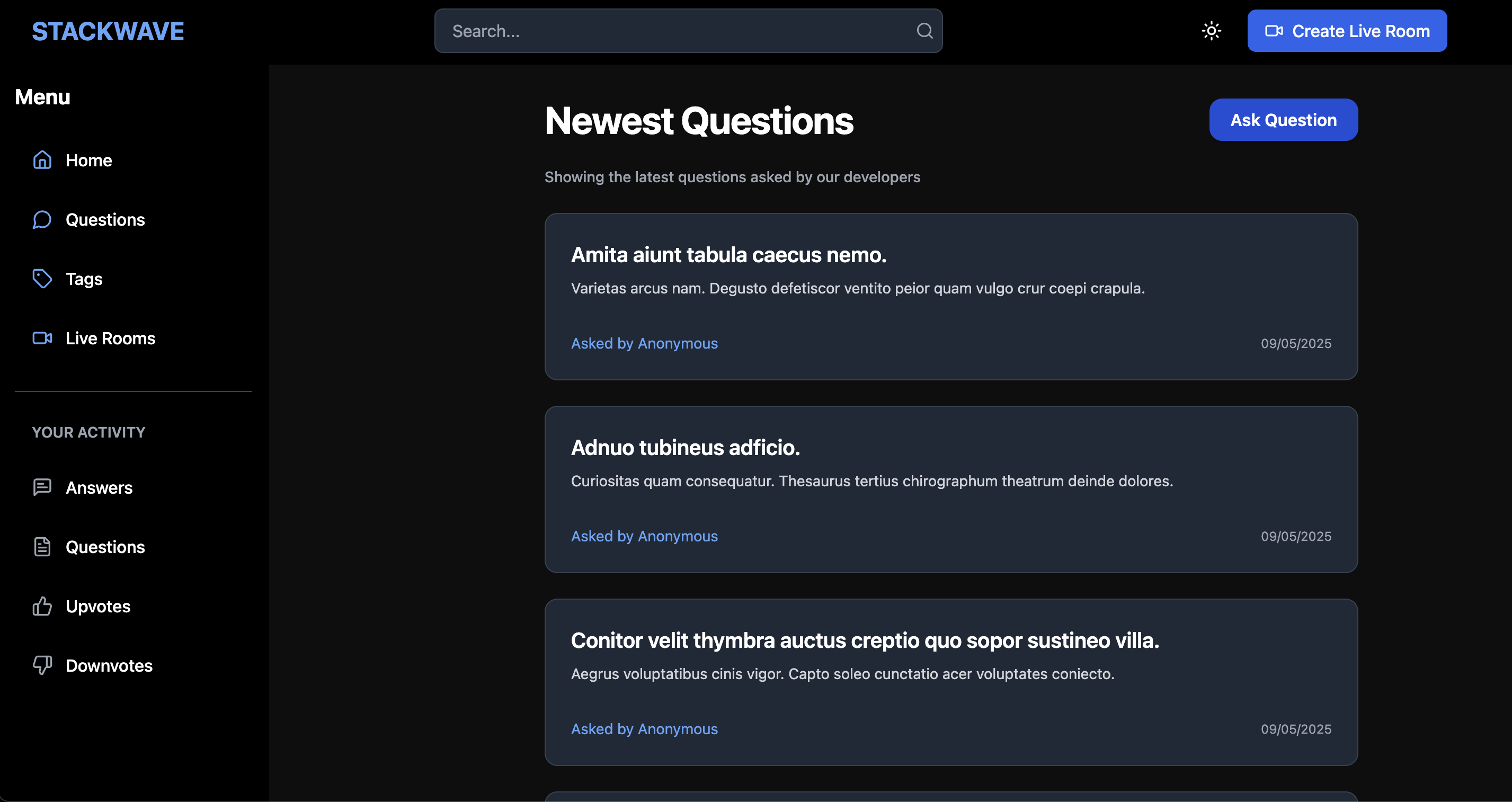The height and width of the screenshot is (802, 1512).
Task: Toggle light theme with sun icon
Action: coord(1212,31)
